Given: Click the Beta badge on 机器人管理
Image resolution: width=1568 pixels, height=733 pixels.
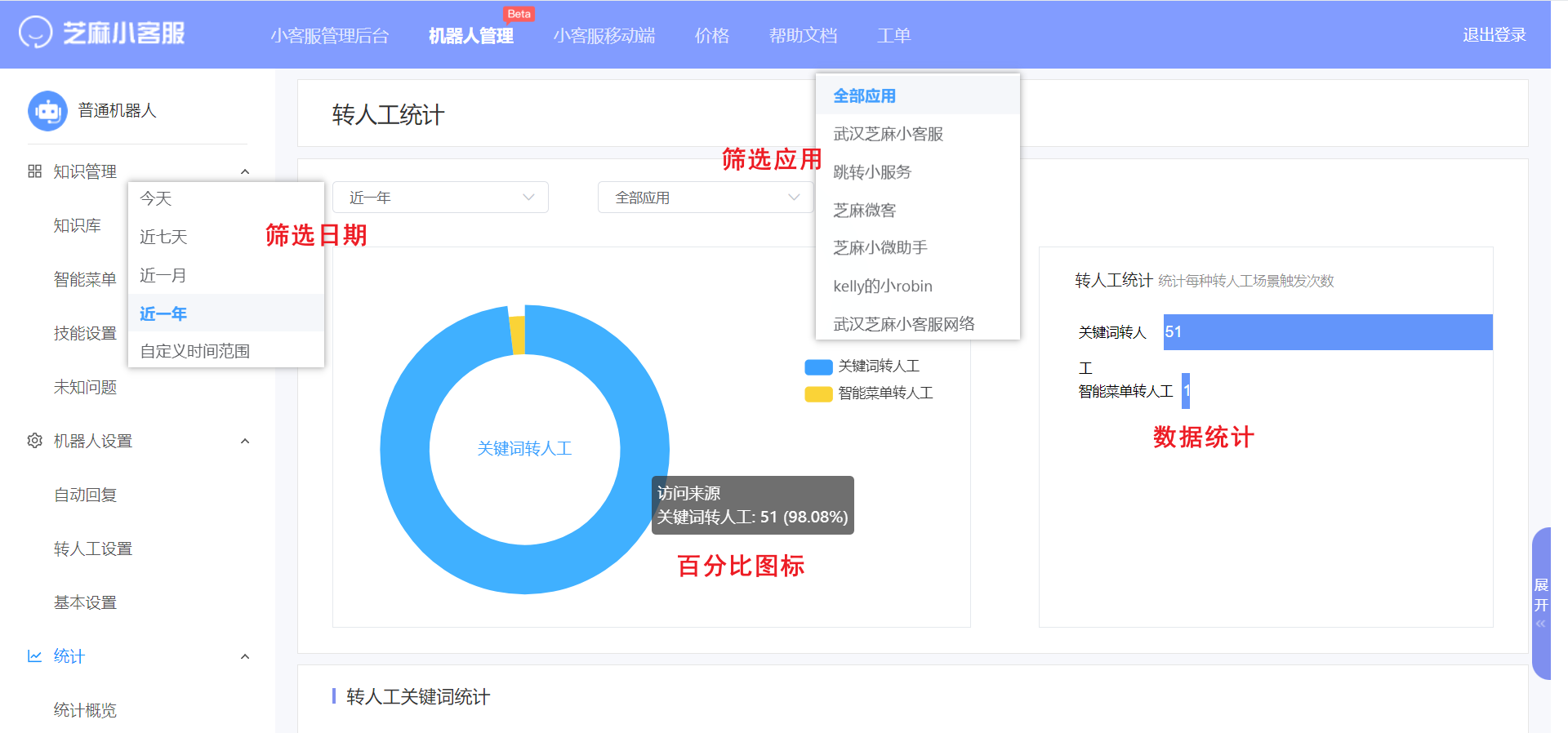Looking at the screenshot, I should coord(519,14).
